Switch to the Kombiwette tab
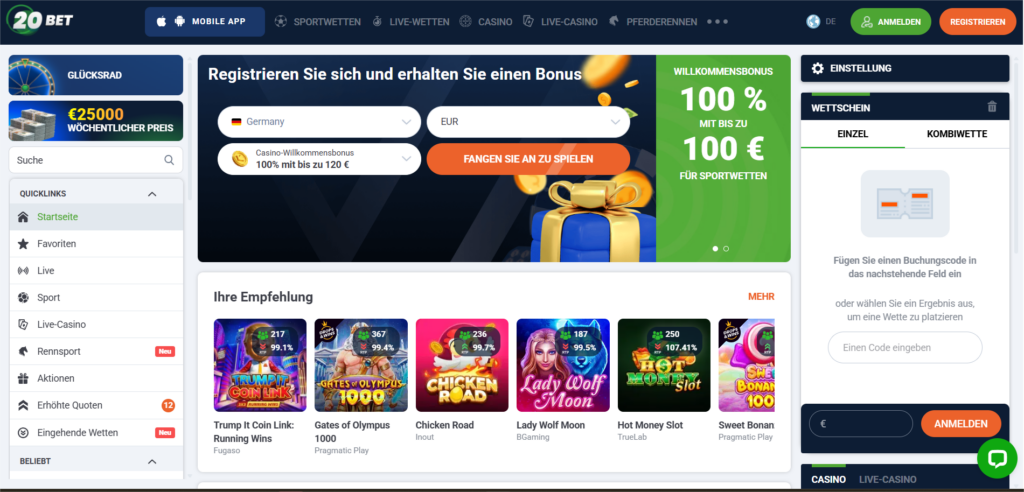The height and width of the screenshot is (492, 1024). (x=957, y=134)
